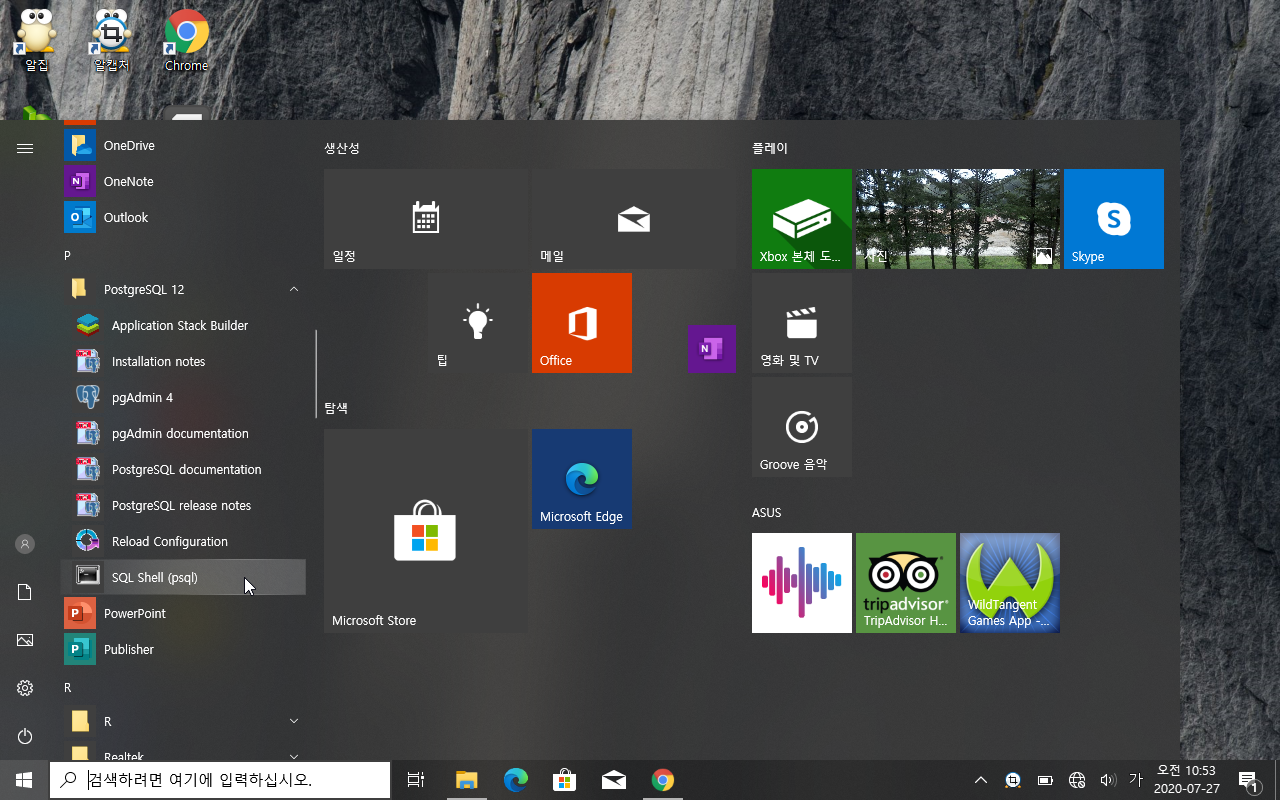Open the Microsoft Edge tile

[582, 479]
